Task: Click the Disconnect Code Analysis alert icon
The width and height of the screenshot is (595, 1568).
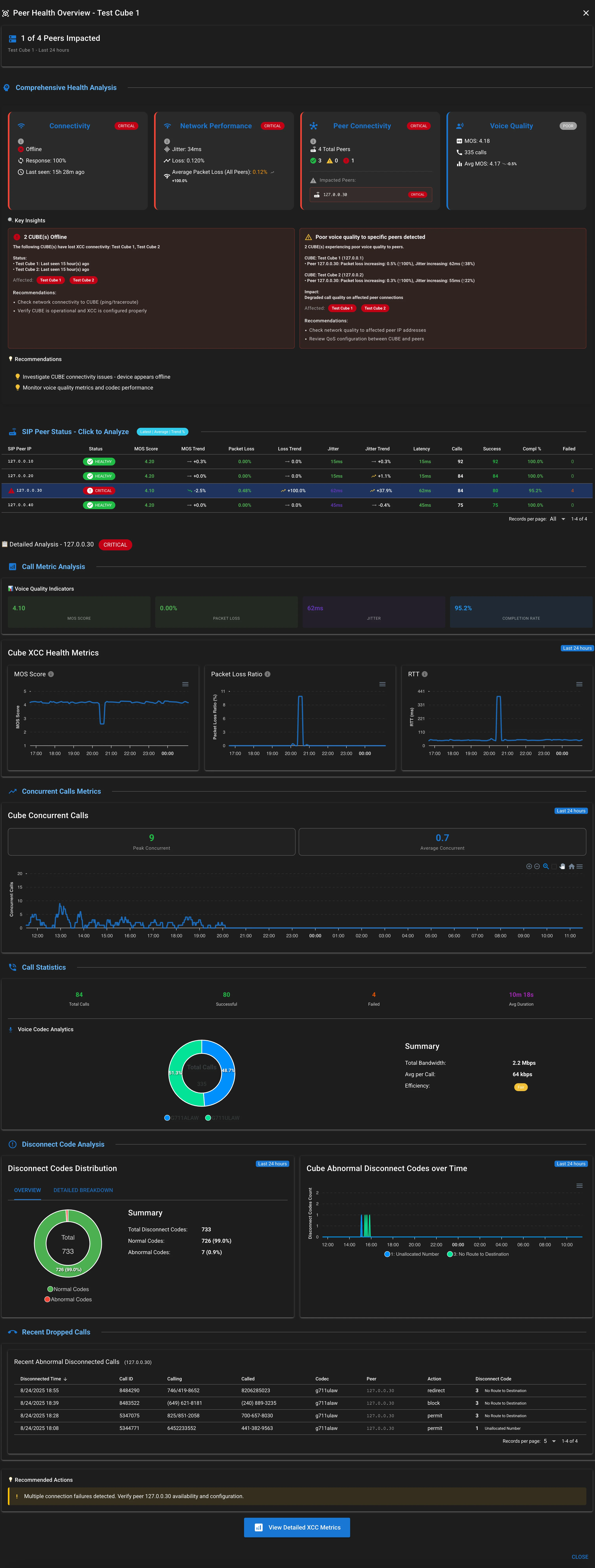Action: click(x=12, y=1144)
